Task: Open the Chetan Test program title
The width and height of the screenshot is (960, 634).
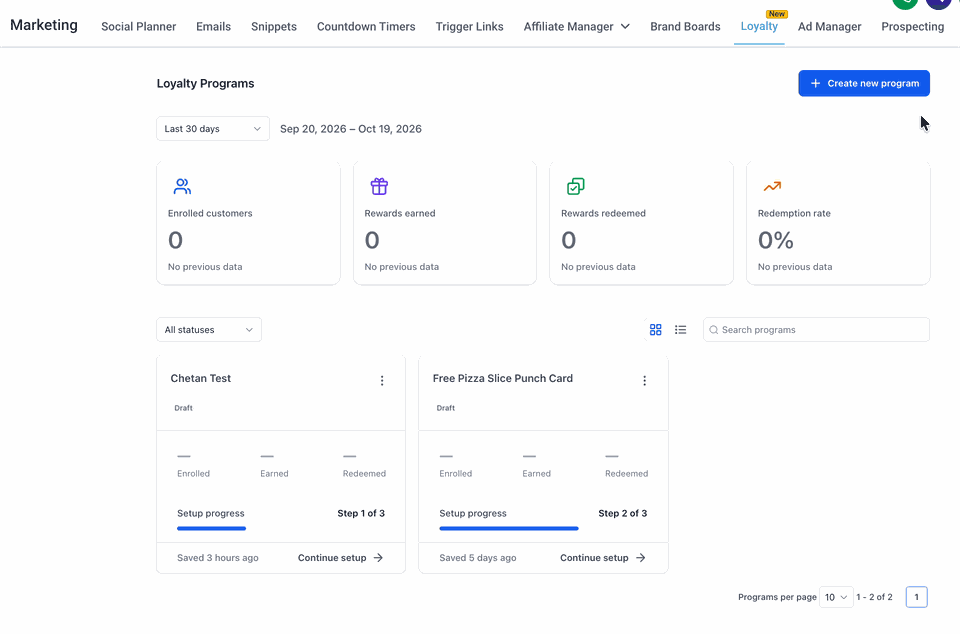Action: pyautogui.click(x=201, y=378)
